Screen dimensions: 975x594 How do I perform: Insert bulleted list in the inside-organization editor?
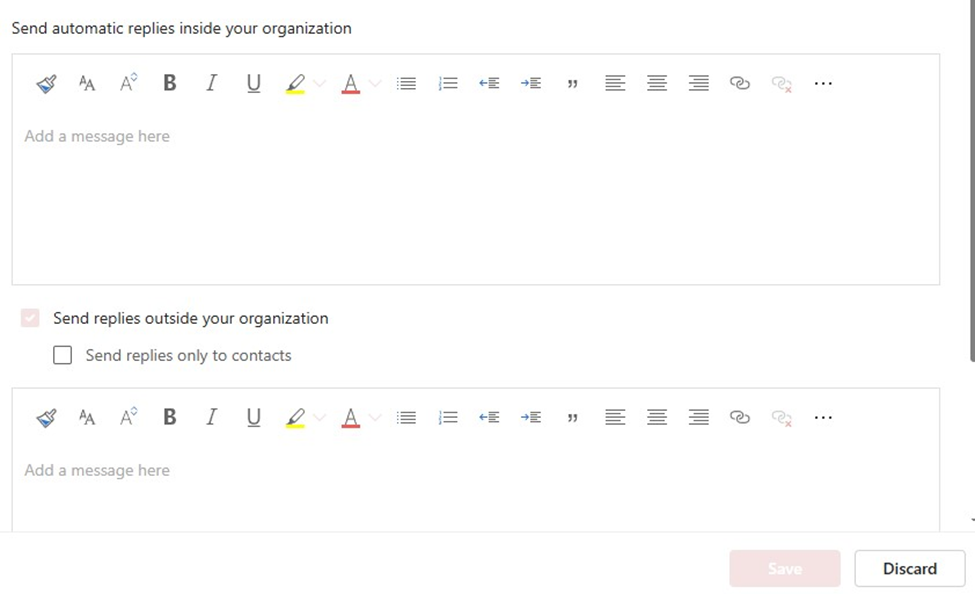point(407,83)
